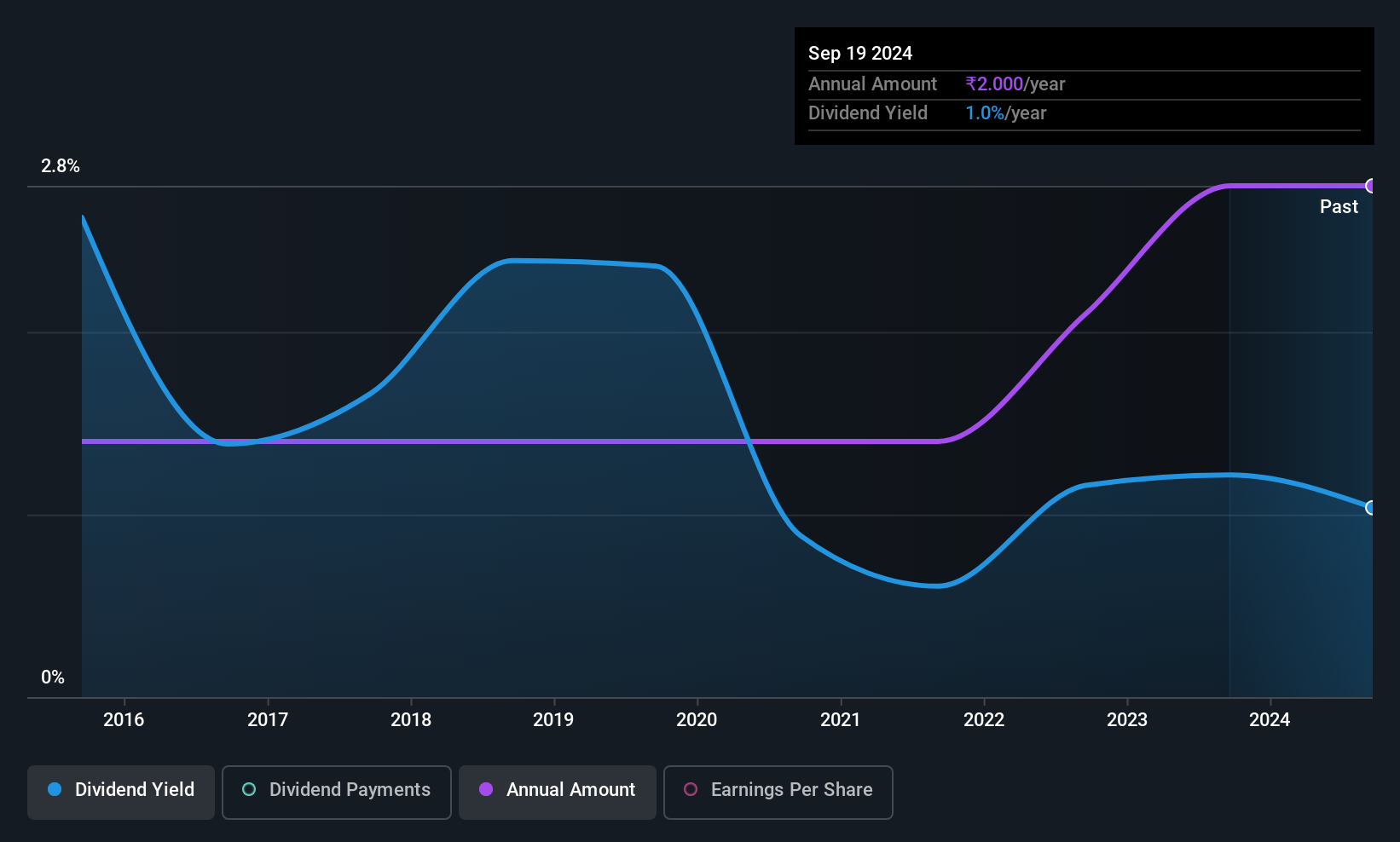Click the Past label on chart
Screen dimensions: 1400x842
pos(1339,206)
